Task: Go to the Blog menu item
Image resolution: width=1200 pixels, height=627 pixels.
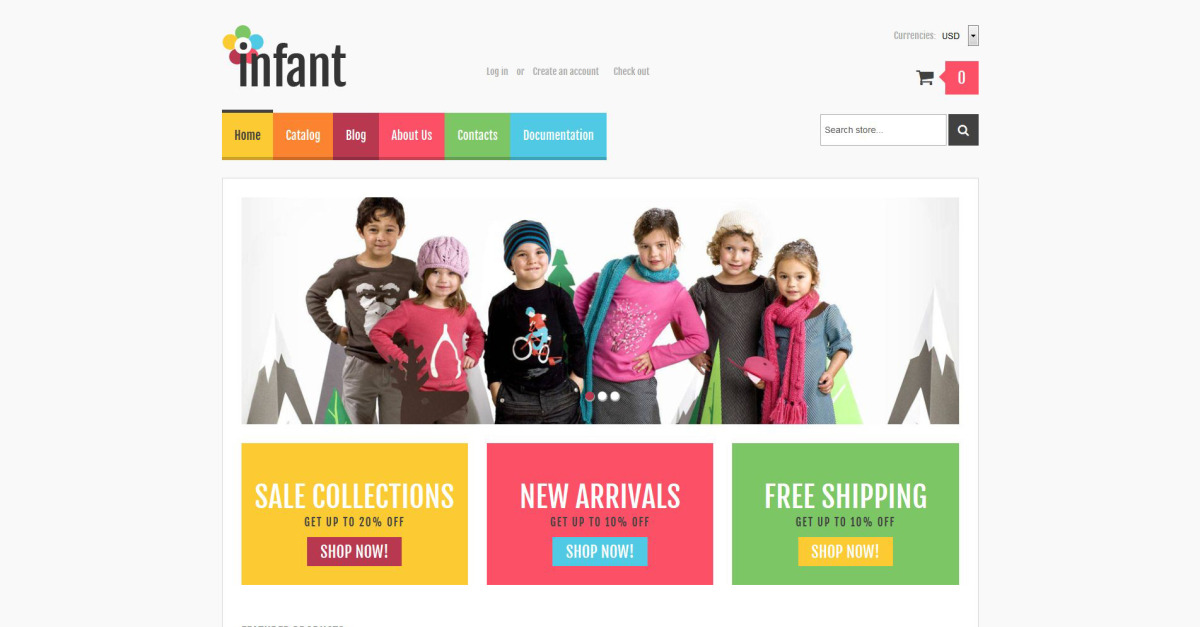Action: (x=356, y=135)
